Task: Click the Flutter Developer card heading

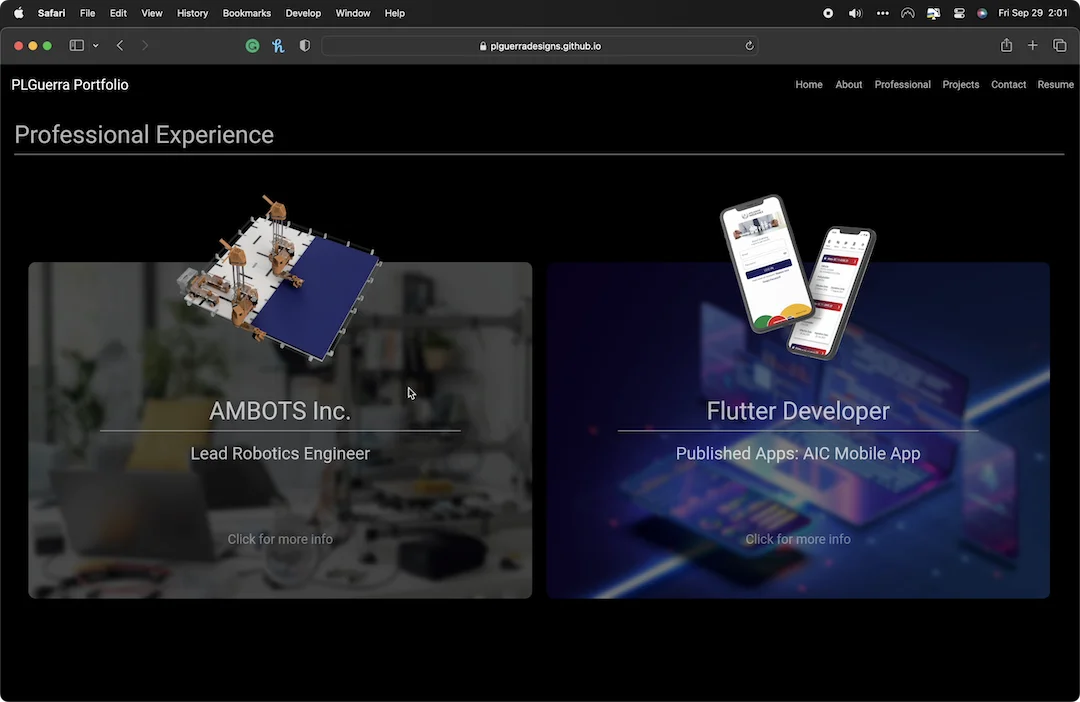Action: click(798, 411)
